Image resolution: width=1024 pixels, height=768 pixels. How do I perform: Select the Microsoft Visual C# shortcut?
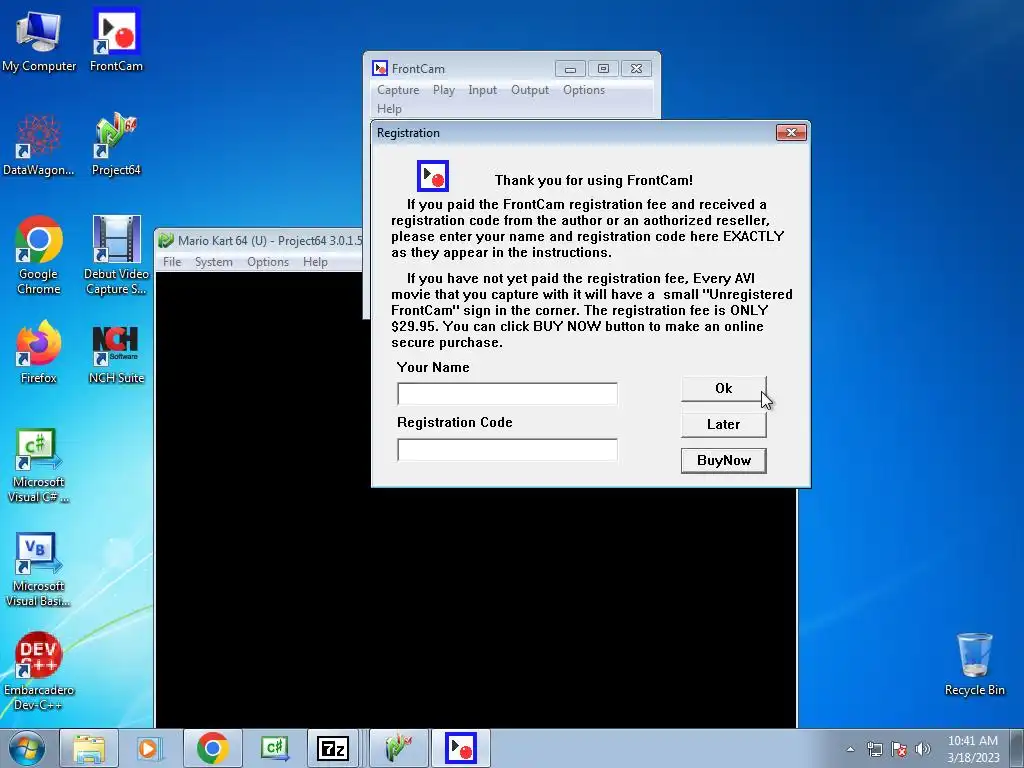(x=39, y=466)
